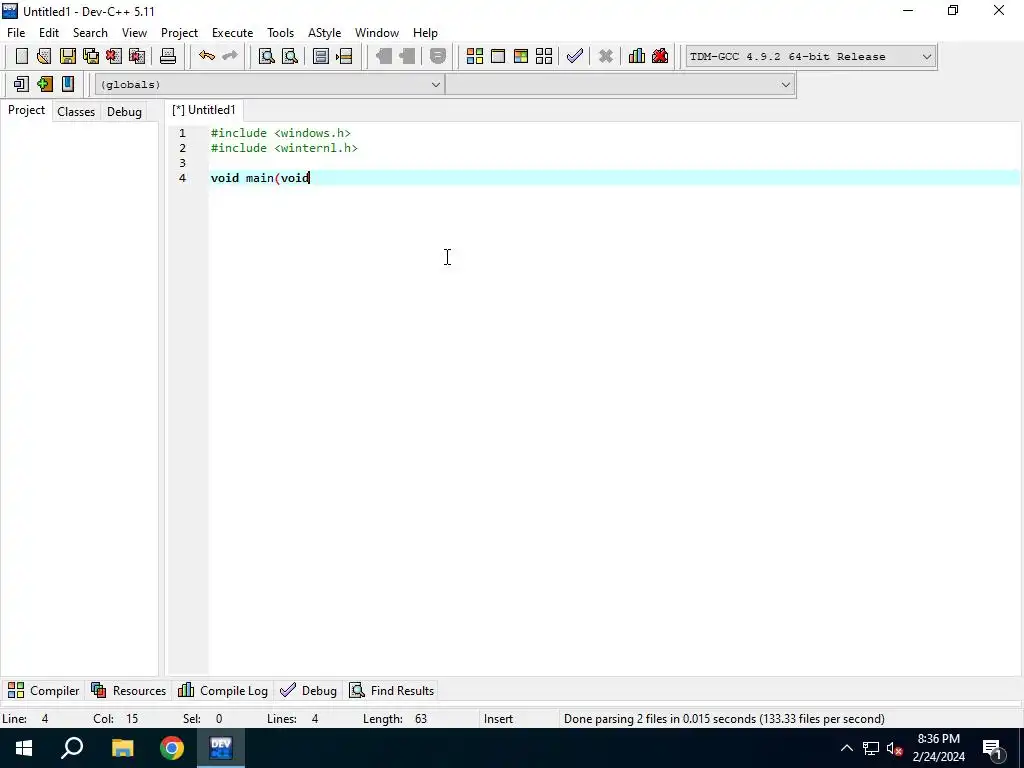Click the Run window toolbar icon
Viewport: 1024px width, 768px height.
[x=498, y=56]
